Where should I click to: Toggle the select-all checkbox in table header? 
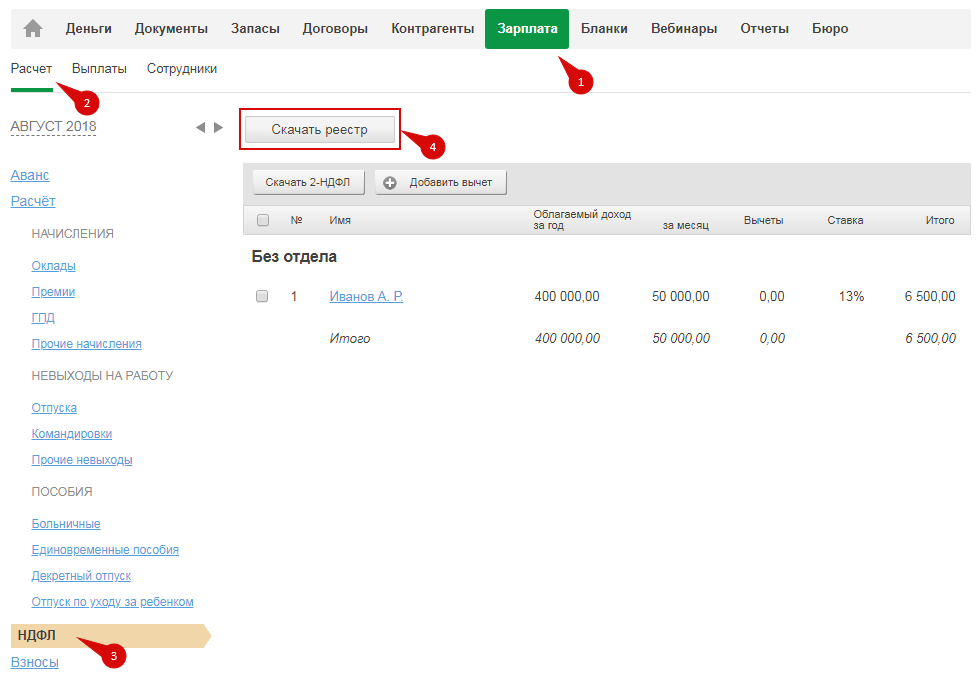tap(263, 220)
